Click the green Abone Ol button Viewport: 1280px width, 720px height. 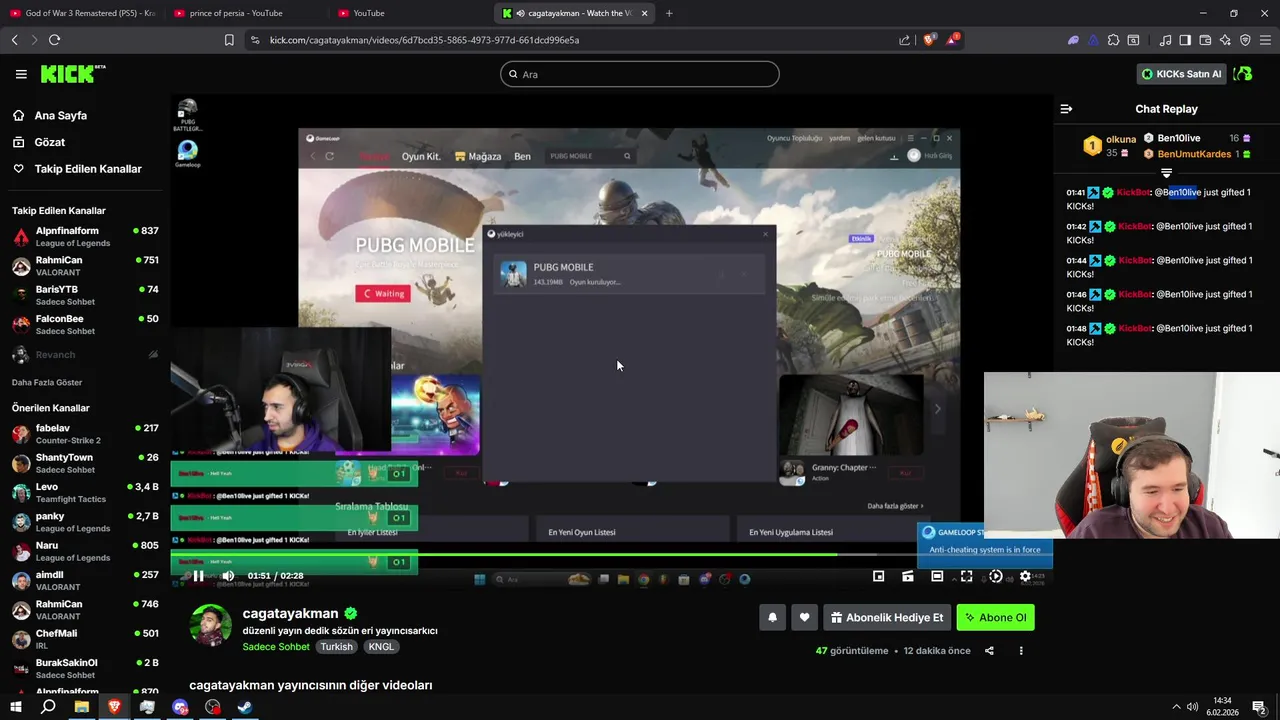pos(995,618)
